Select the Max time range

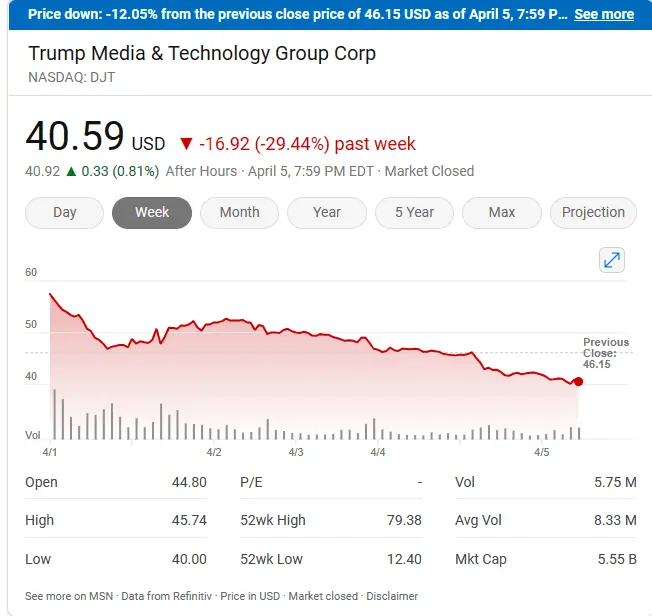point(502,212)
